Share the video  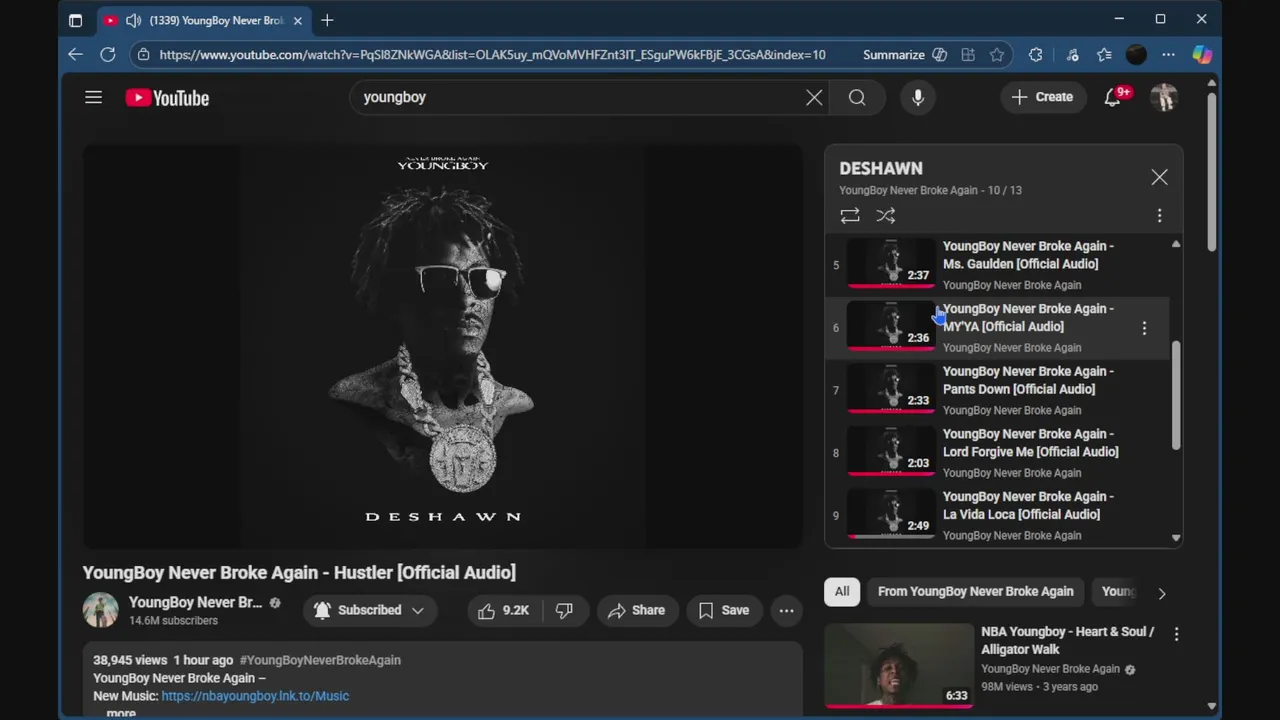tap(636, 610)
